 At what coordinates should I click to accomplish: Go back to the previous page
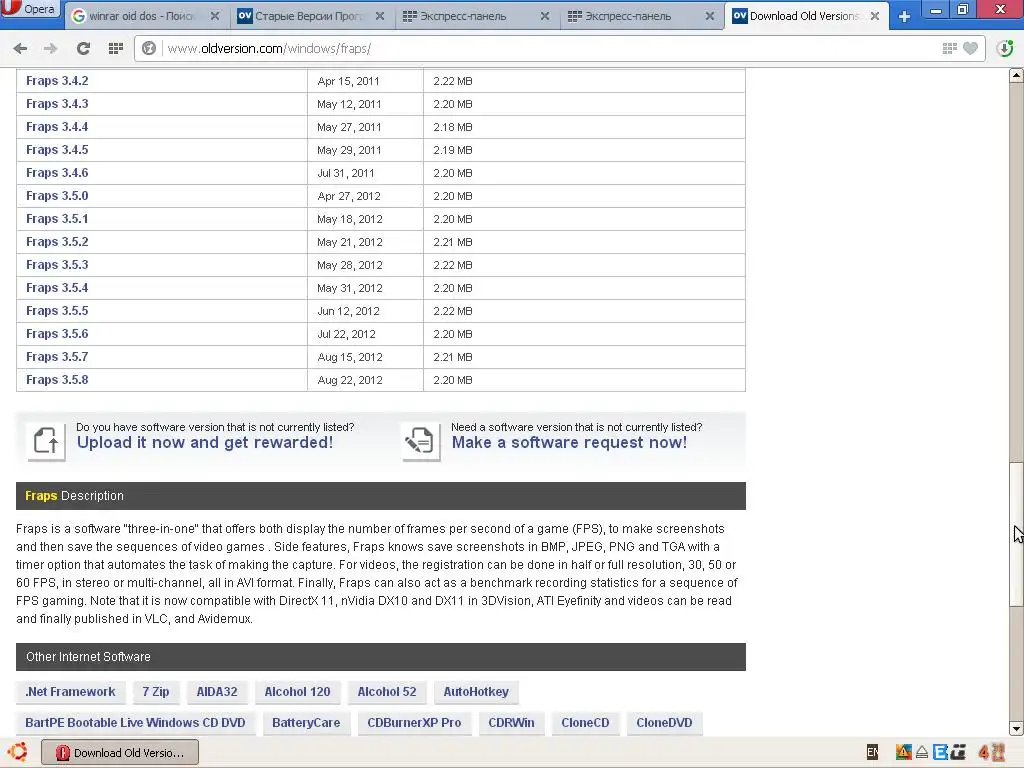[x=20, y=48]
